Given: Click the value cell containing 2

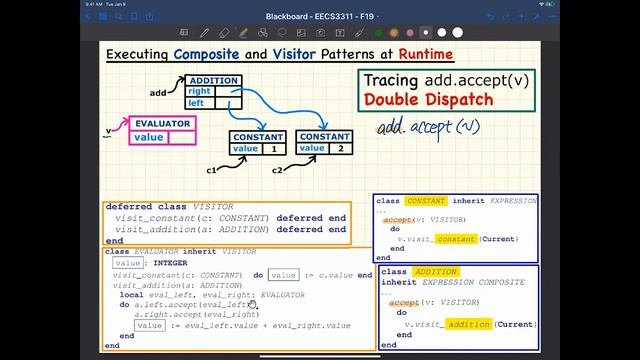Looking at the screenshot, I should pos(341,149).
